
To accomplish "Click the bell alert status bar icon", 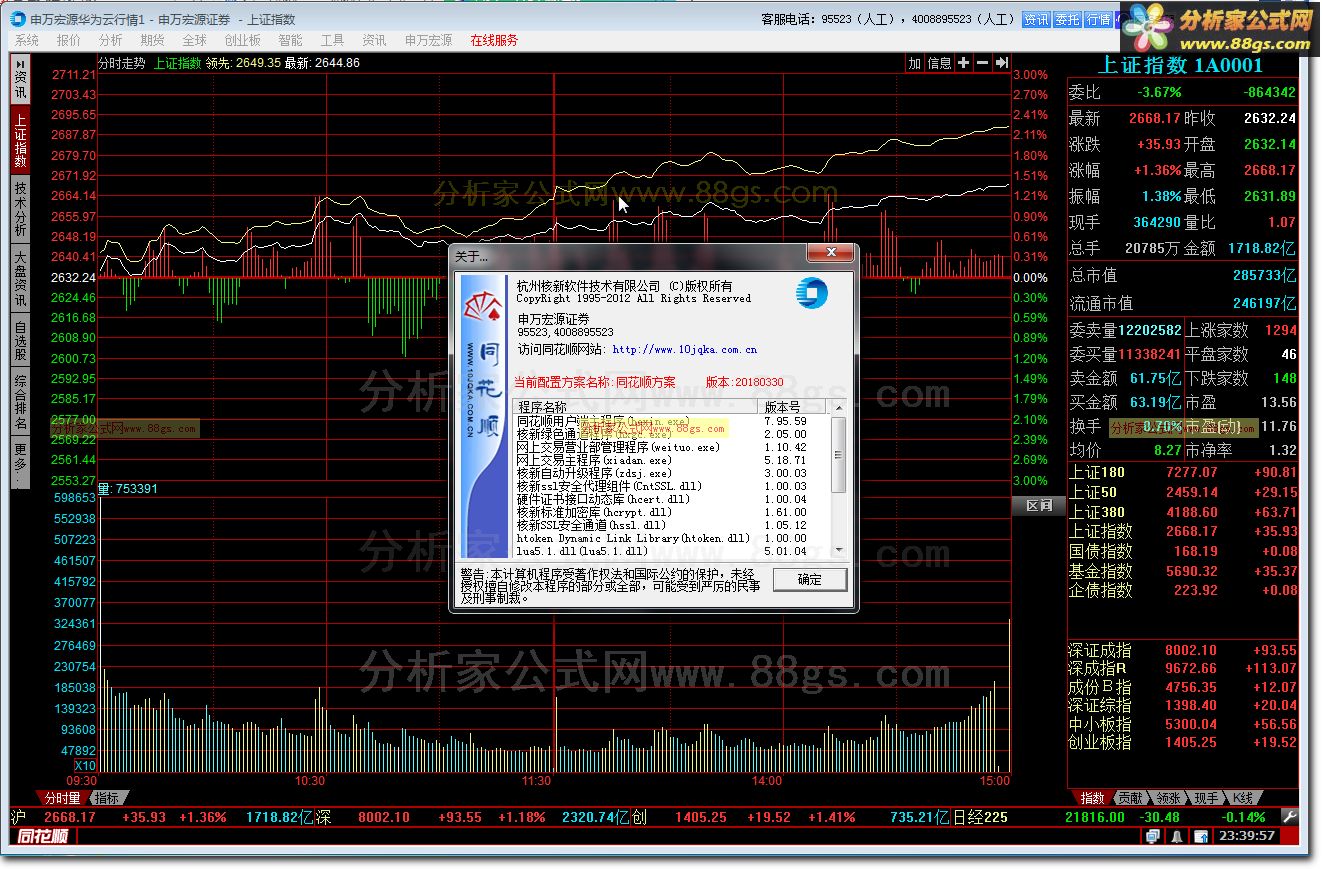I will (1177, 837).
